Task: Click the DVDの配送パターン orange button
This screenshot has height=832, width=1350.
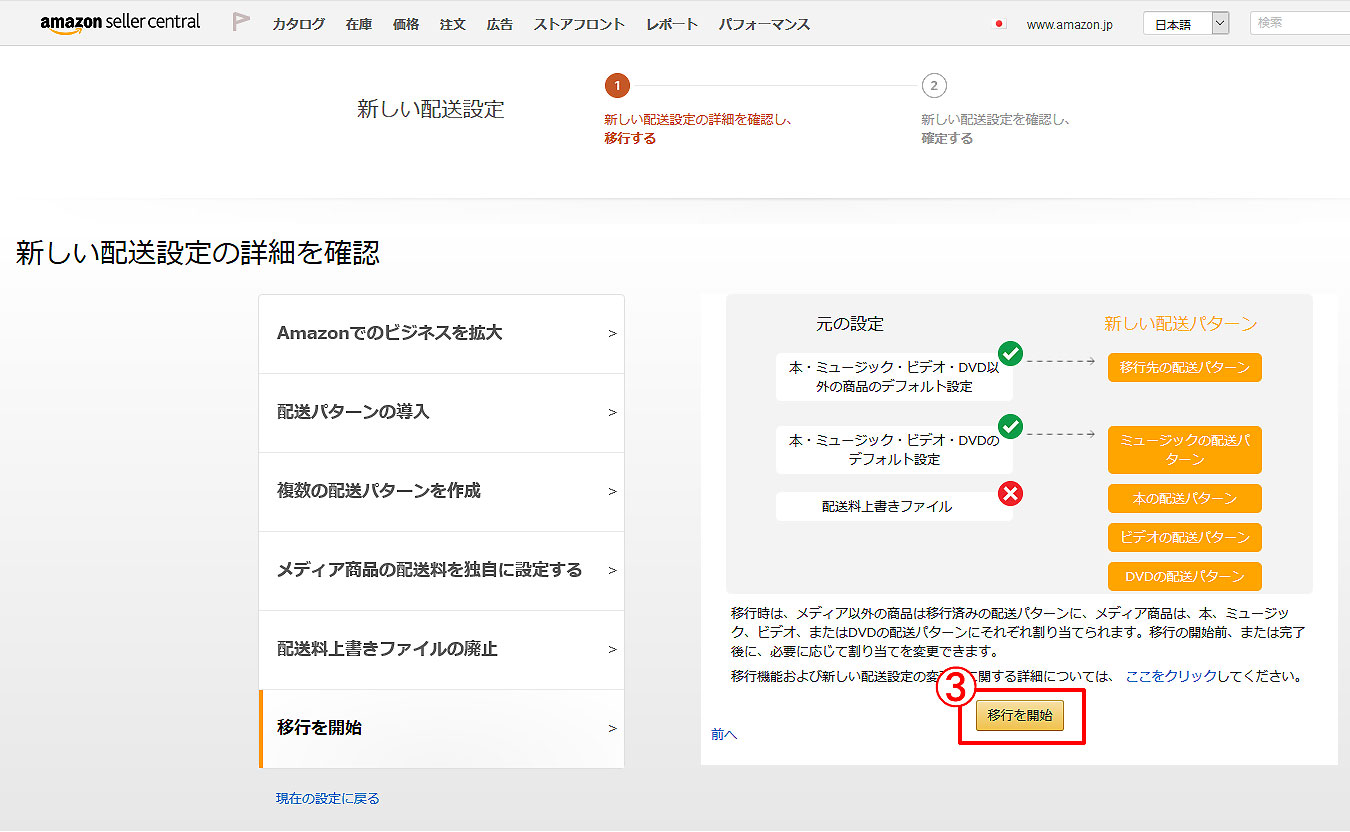Action: pyautogui.click(x=1184, y=576)
